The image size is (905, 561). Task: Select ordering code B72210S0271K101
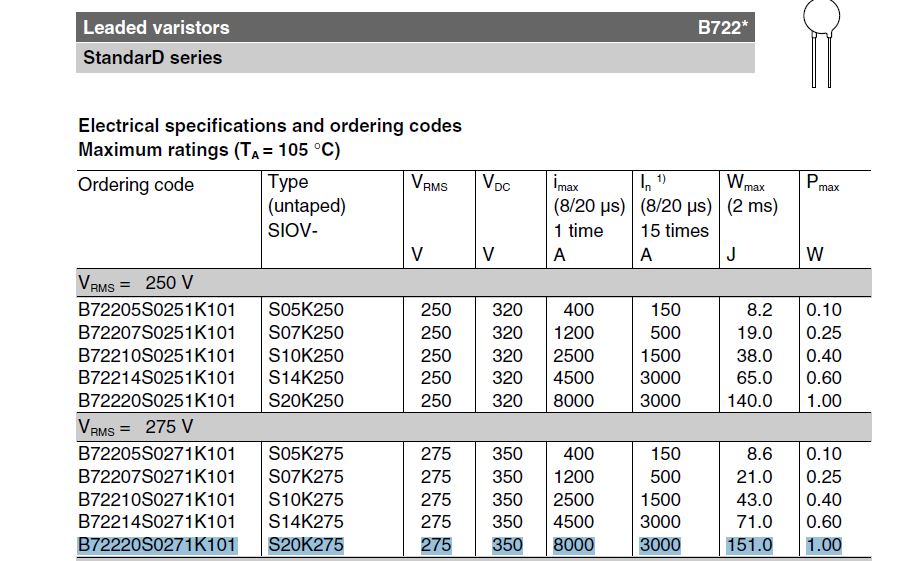pos(157,499)
